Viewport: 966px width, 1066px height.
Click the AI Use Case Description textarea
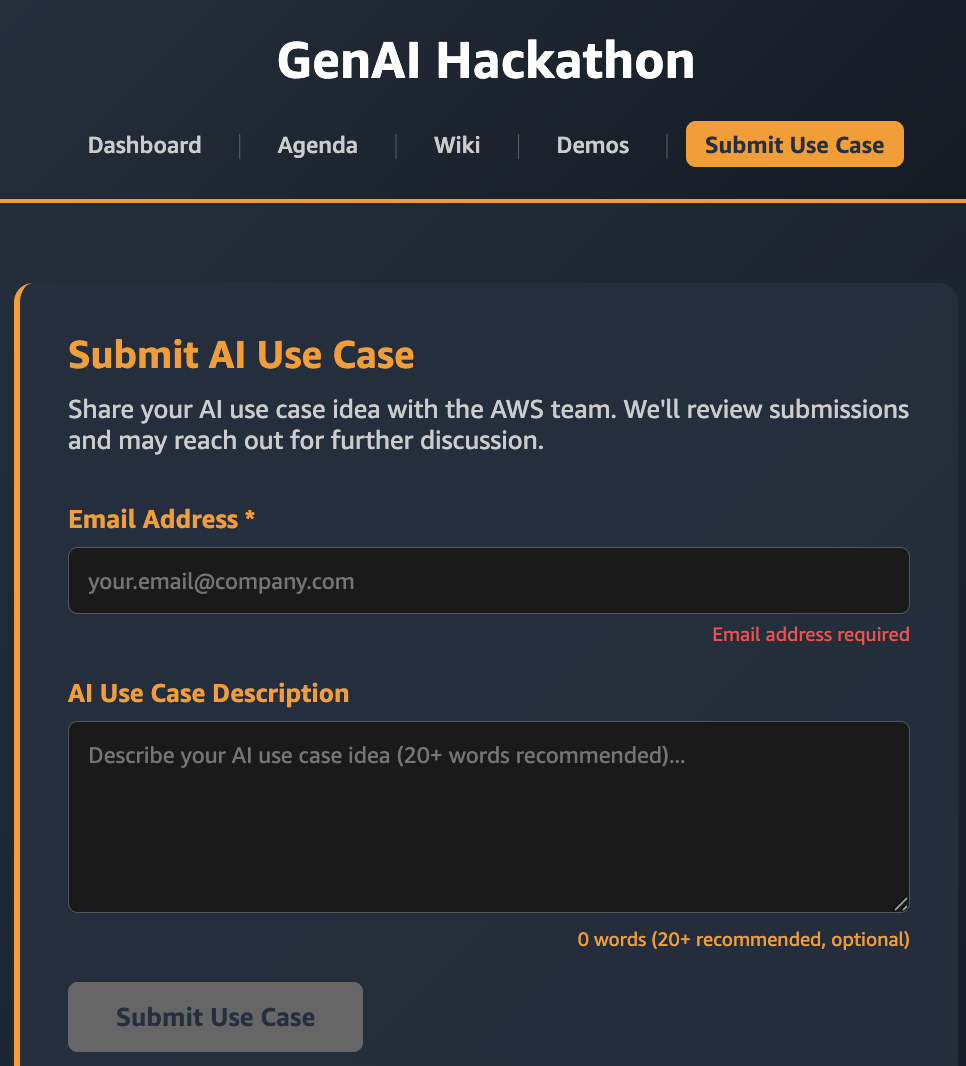click(488, 815)
